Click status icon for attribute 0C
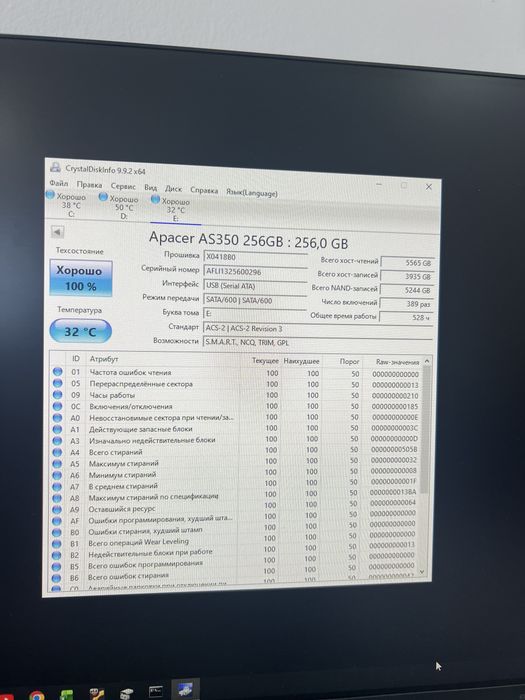This screenshot has height=700, width=525. [58, 406]
